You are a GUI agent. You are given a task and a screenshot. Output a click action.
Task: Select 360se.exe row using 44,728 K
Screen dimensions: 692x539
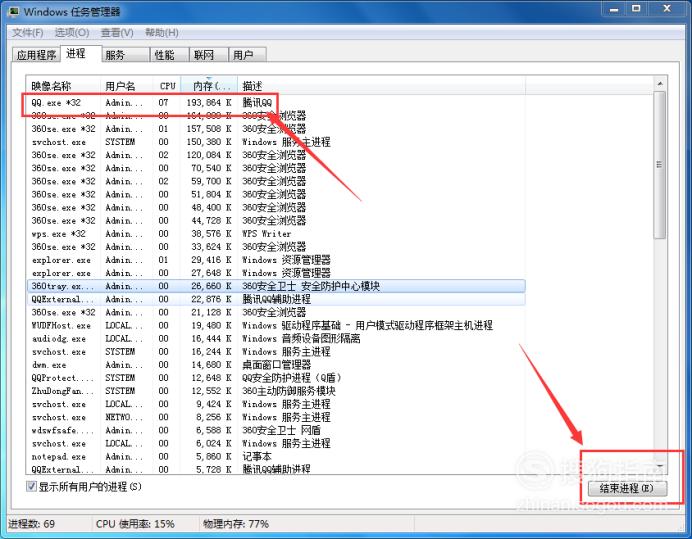pyautogui.click(x=276, y=220)
